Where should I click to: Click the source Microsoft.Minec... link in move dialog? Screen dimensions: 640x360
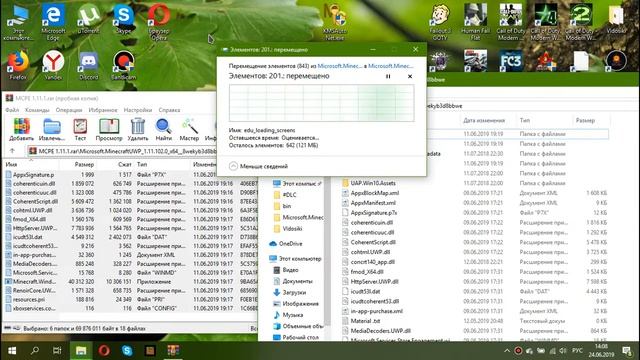pyautogui.click(x=340, y=66)
